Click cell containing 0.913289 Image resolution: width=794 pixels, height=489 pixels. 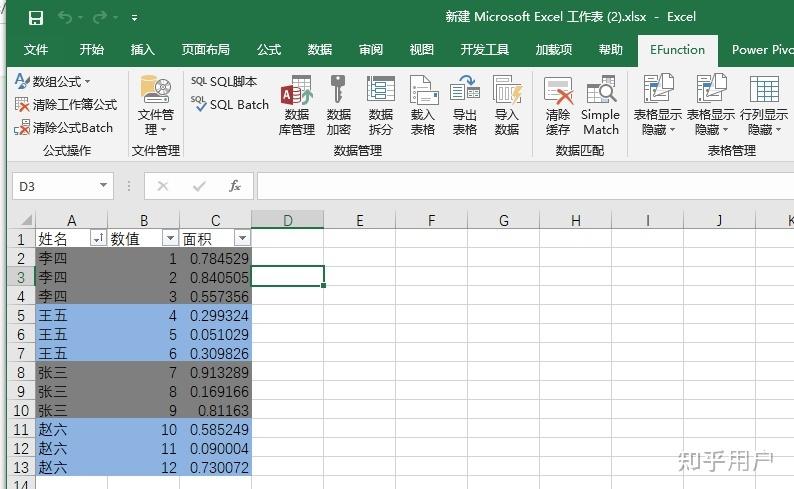click(x=216, y=373)
